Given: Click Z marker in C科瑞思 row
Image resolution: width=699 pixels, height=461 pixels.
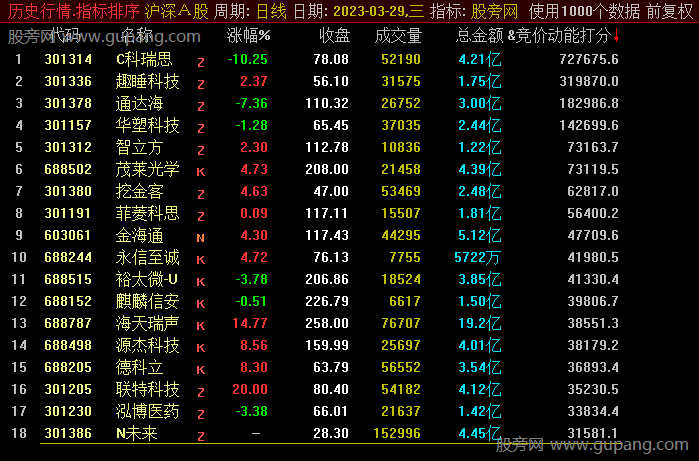Looking at the screenshot, I should (x=201, y=62).
